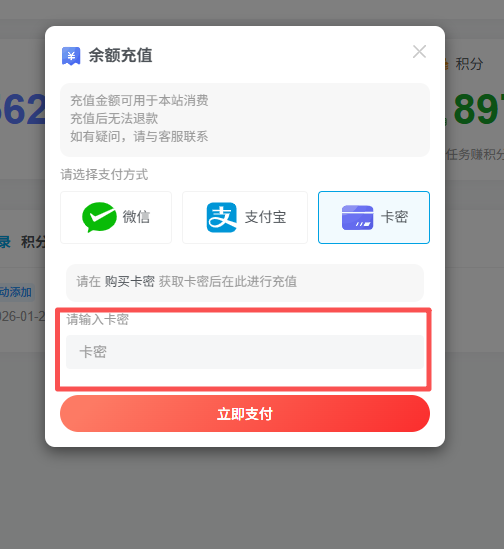Click the 请输入卡密 field label

[98, 319]
